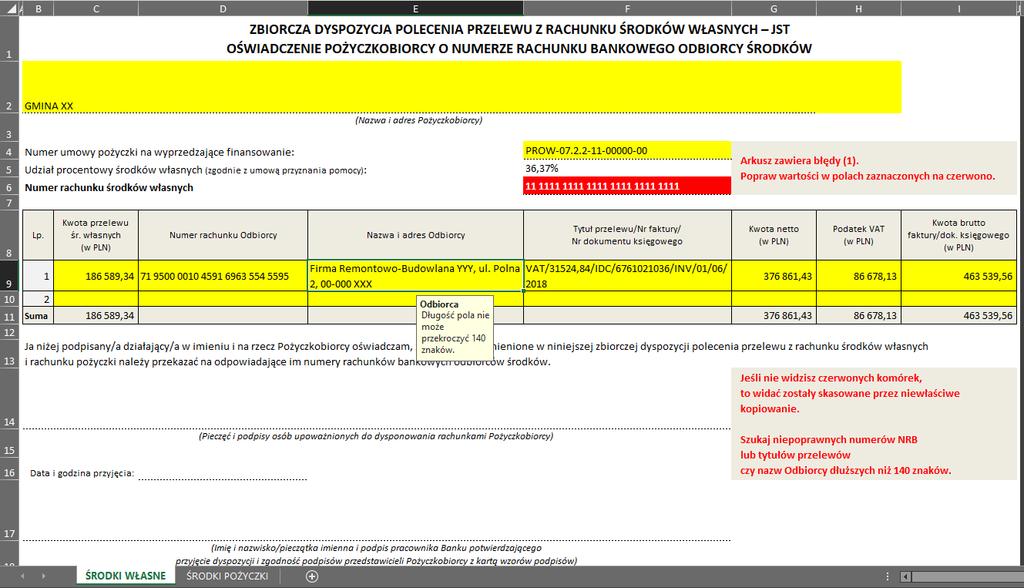The width and height of the screenshot is (1024, 588).
Task: Select column F header
Action: 628,8
